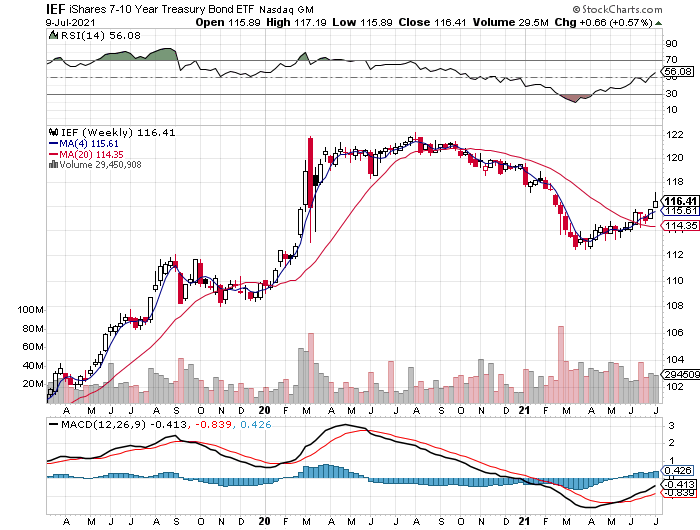Screen dimensions: 700x530
Task: Click the year 20 marker on MACD time axis
Action: pos(264,521)
